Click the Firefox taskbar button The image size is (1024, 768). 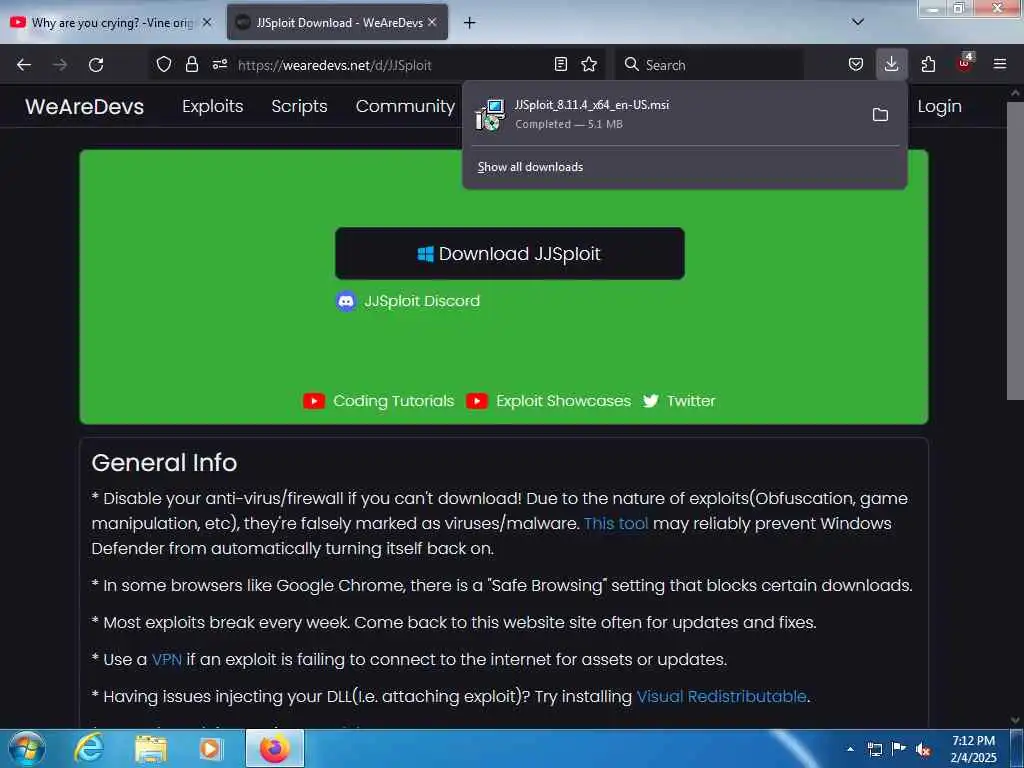274,748
